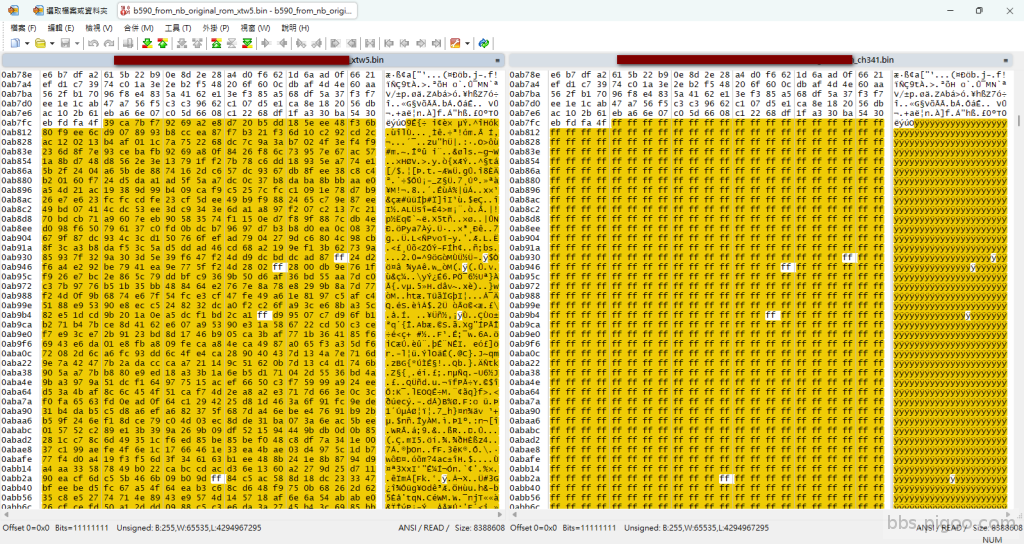The width and height of the screenshot is (1024, 544).
Task: Click the Open folder icon
Action: pos(39,43)
